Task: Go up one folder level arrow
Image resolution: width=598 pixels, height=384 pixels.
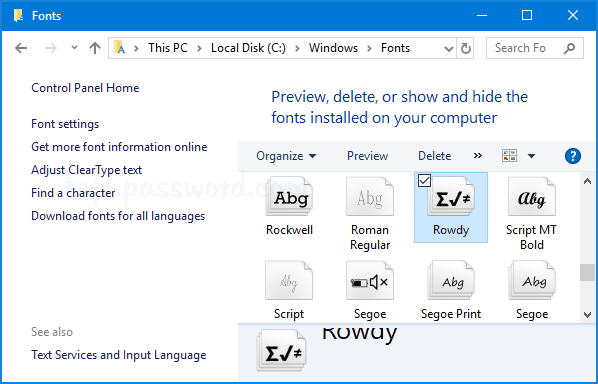Action: pos(95,48)
